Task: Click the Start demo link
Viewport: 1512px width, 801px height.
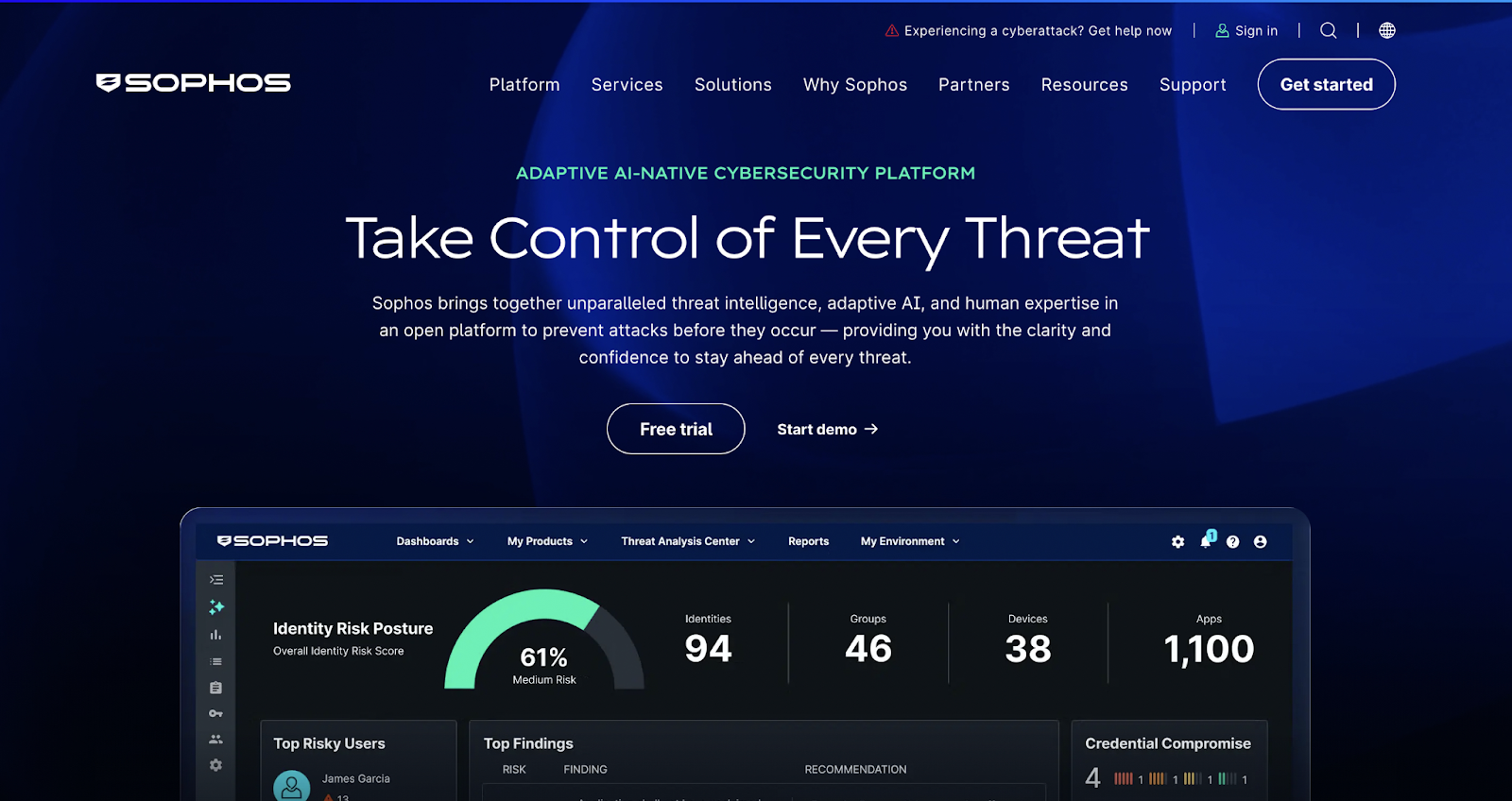Action: 827,429
